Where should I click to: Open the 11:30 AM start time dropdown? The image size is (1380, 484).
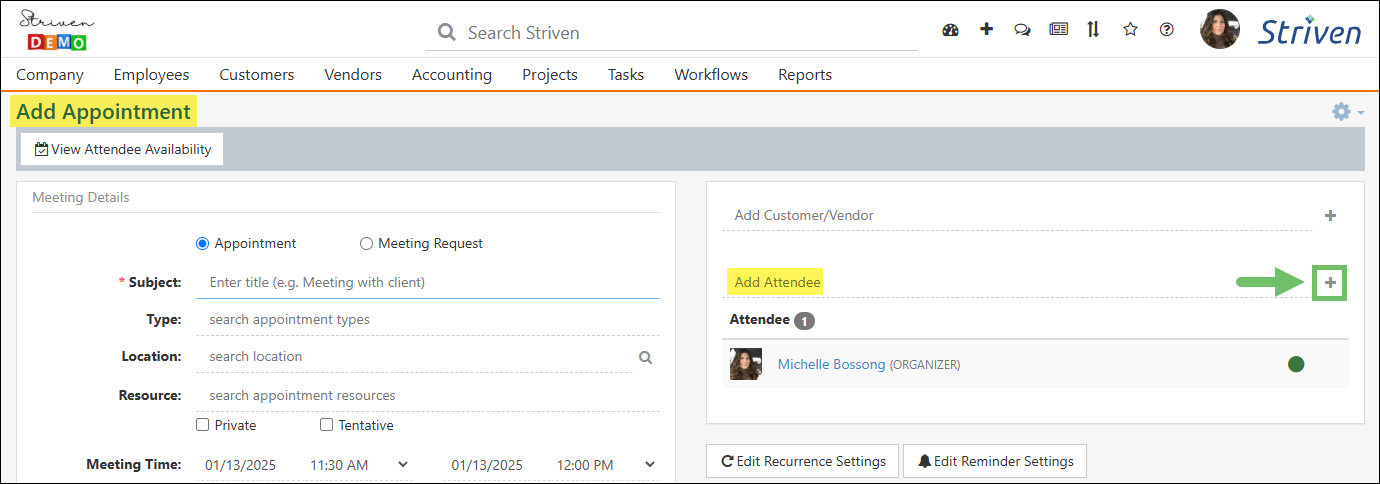click(359, 465)
